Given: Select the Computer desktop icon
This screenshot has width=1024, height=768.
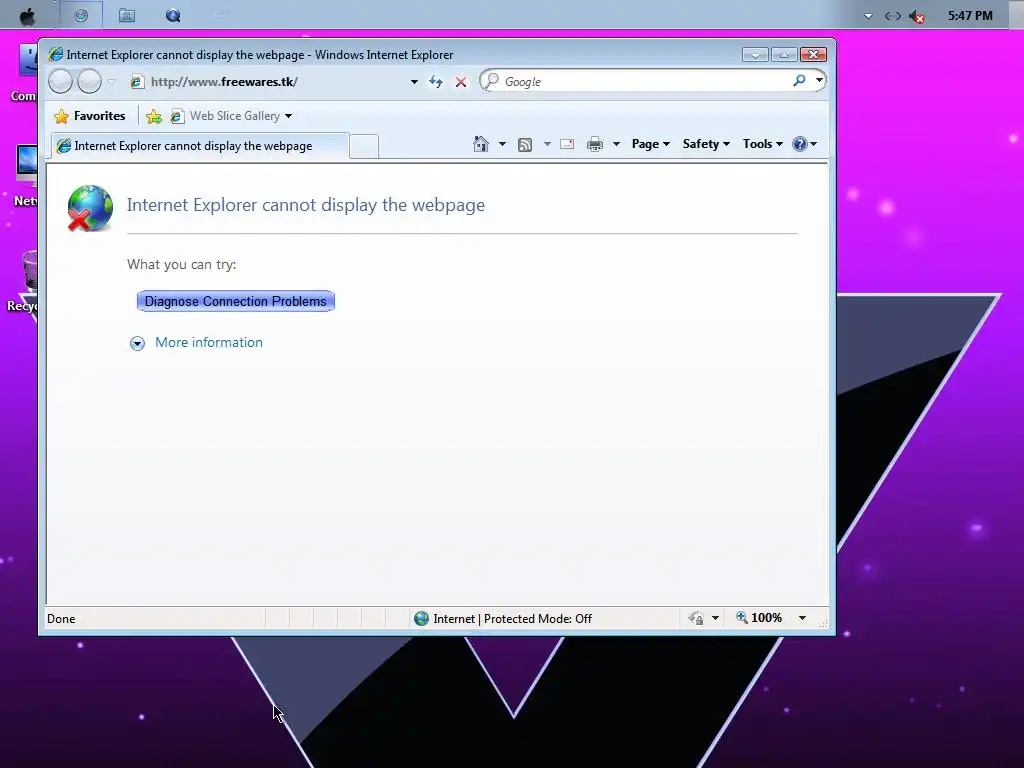Looking at the screenshot, I should (x=27, y=73).
